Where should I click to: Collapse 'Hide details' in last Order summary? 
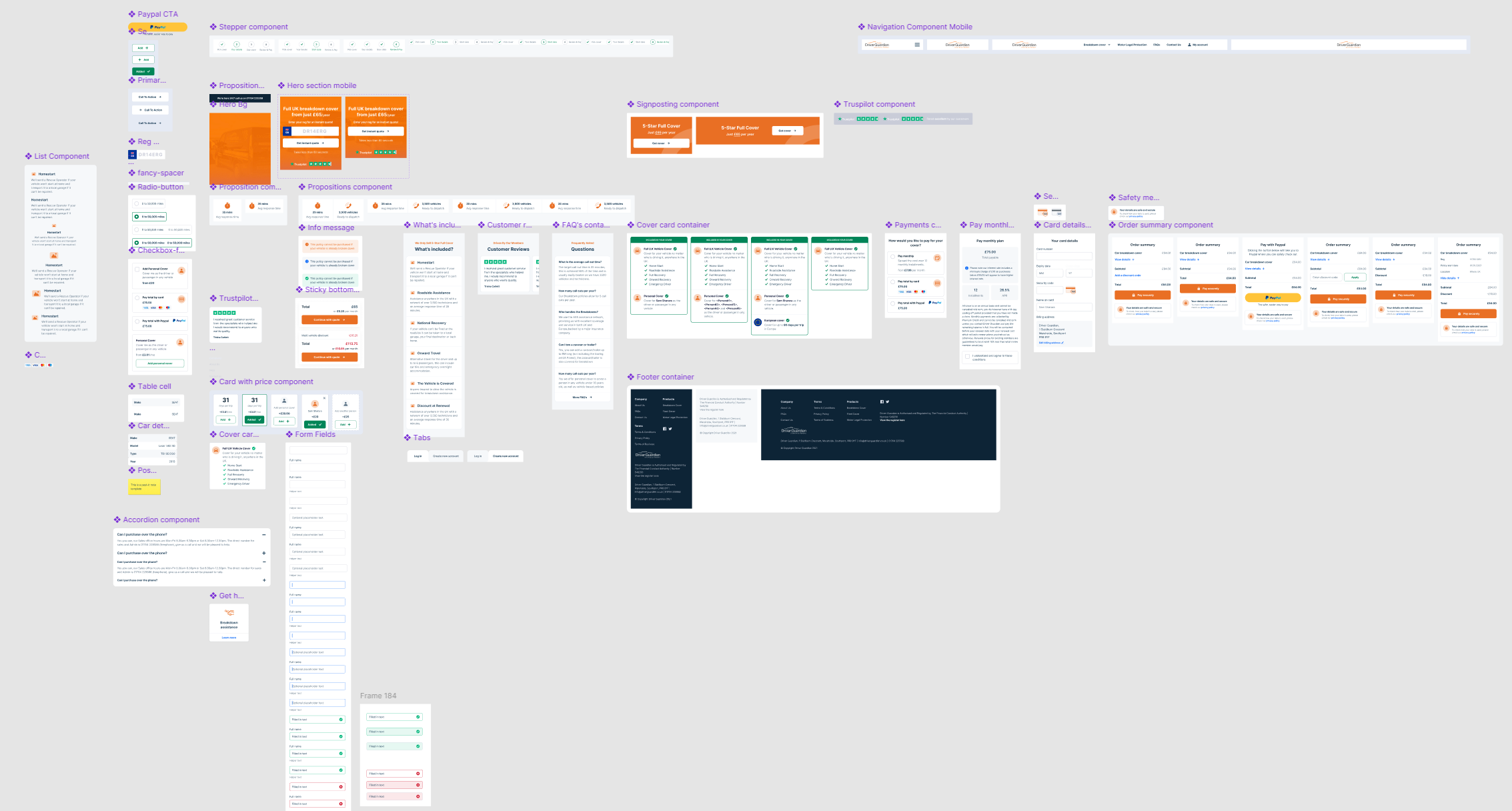pyautogui.click(x=1449, y=278)
